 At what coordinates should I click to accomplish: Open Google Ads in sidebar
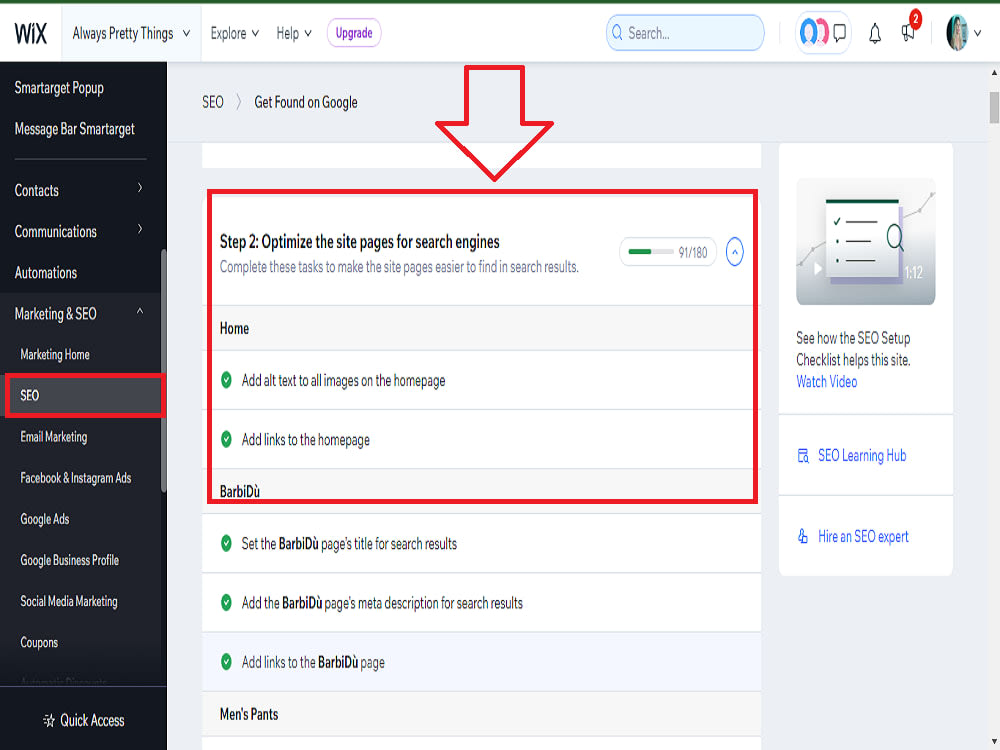pyautogui.click(x=45, y=519)
